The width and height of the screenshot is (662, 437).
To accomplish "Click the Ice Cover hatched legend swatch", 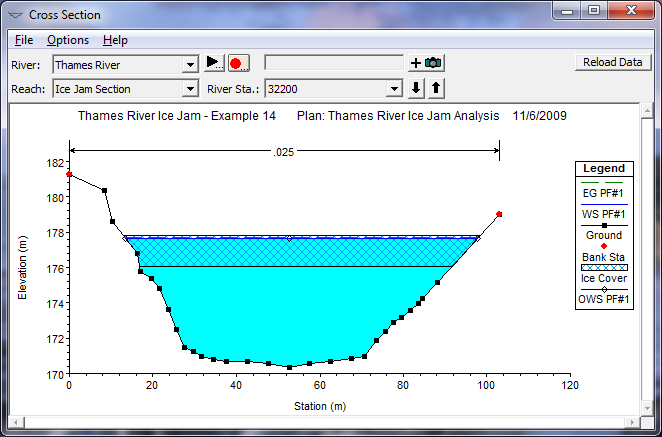I will 604,267.
